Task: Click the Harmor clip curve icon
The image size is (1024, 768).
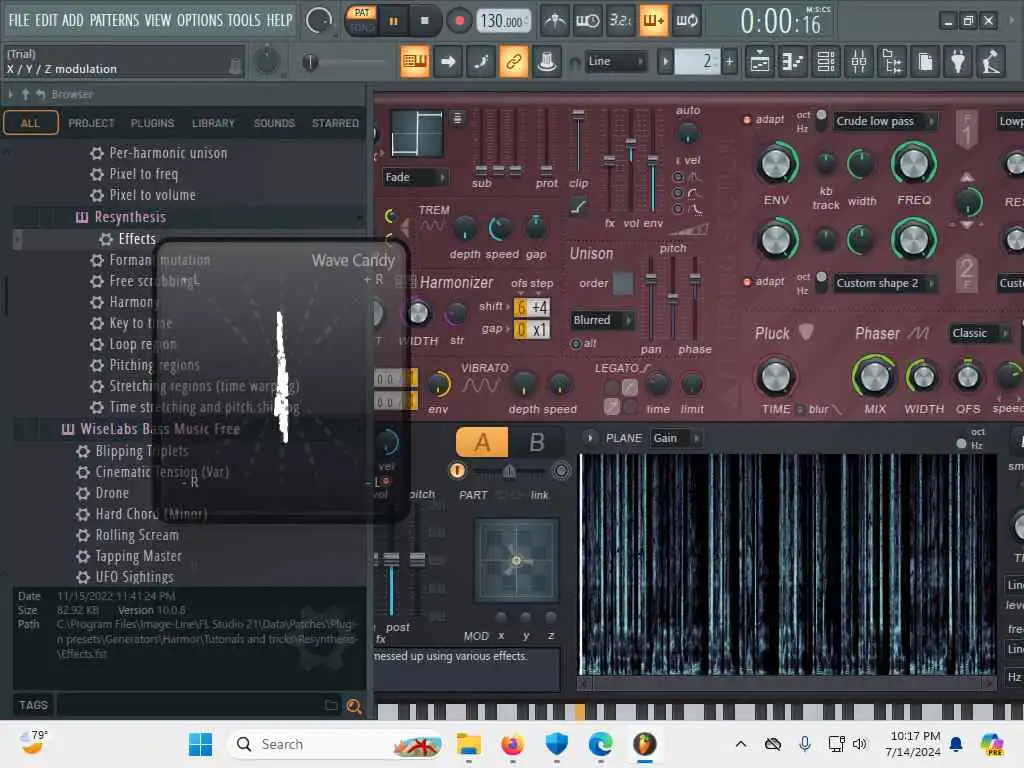Action: (578, 207)
